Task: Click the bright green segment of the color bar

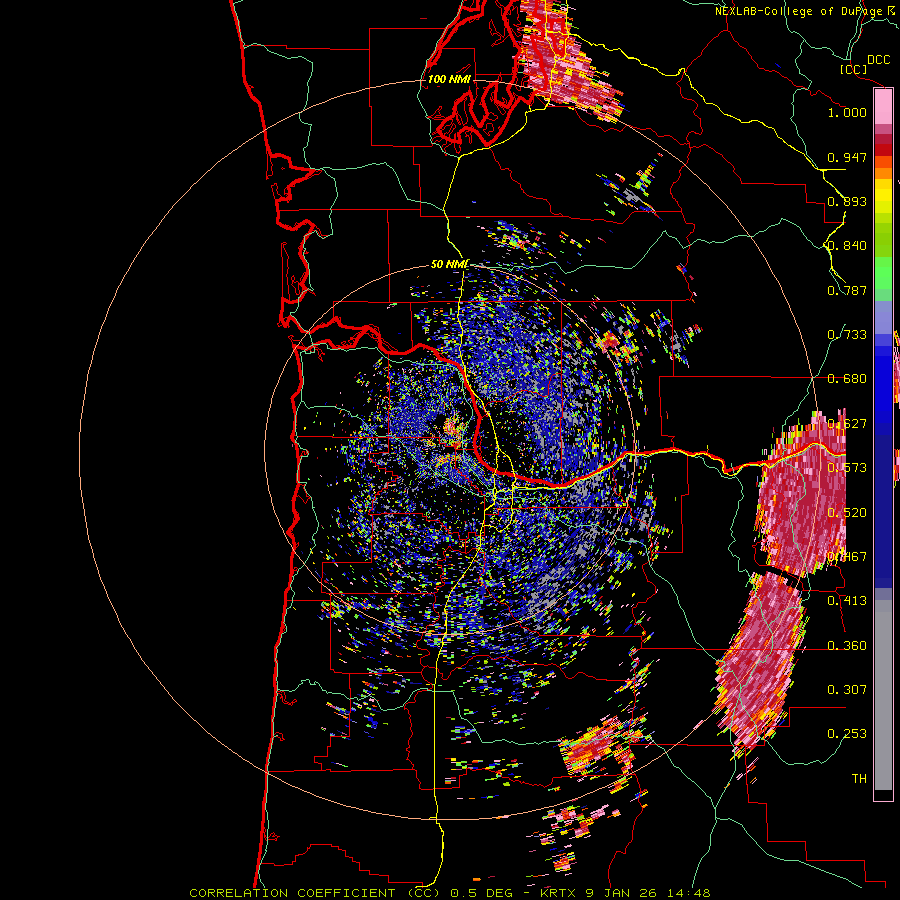Action: pyautogui.click(x=883, y=273)
